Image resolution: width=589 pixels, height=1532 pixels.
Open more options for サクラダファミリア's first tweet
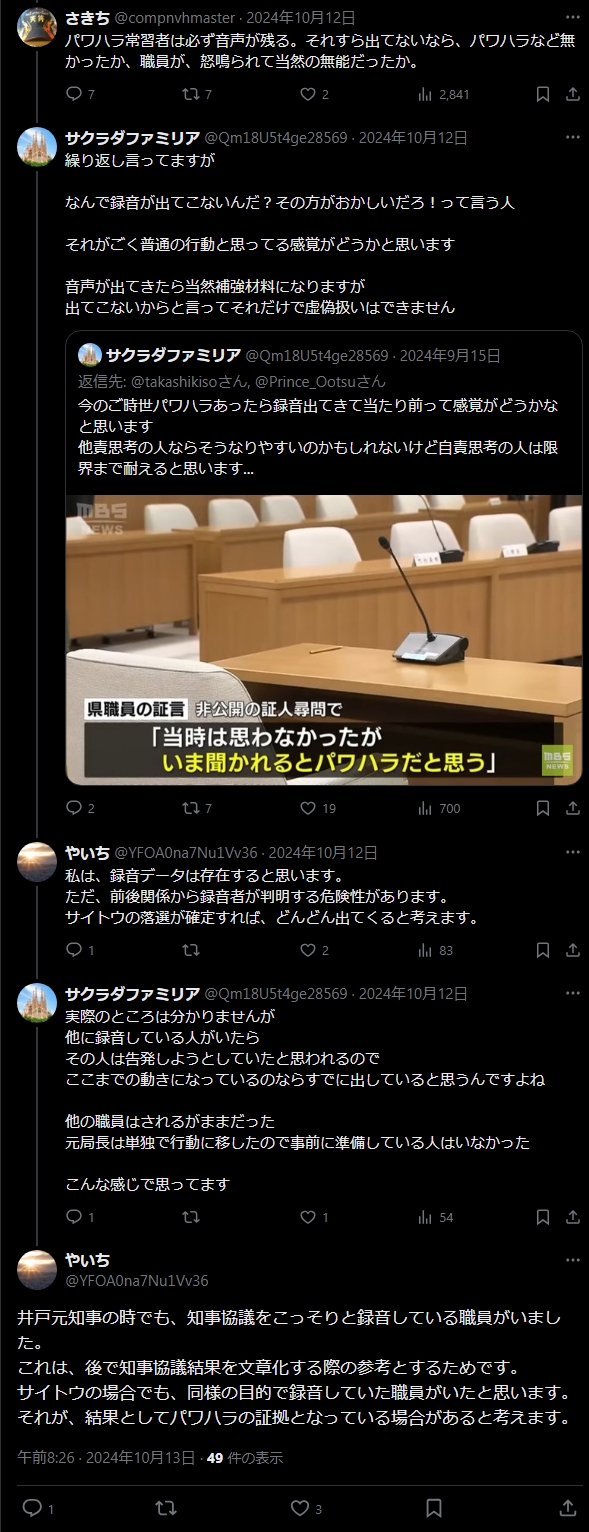pos(572,137)
